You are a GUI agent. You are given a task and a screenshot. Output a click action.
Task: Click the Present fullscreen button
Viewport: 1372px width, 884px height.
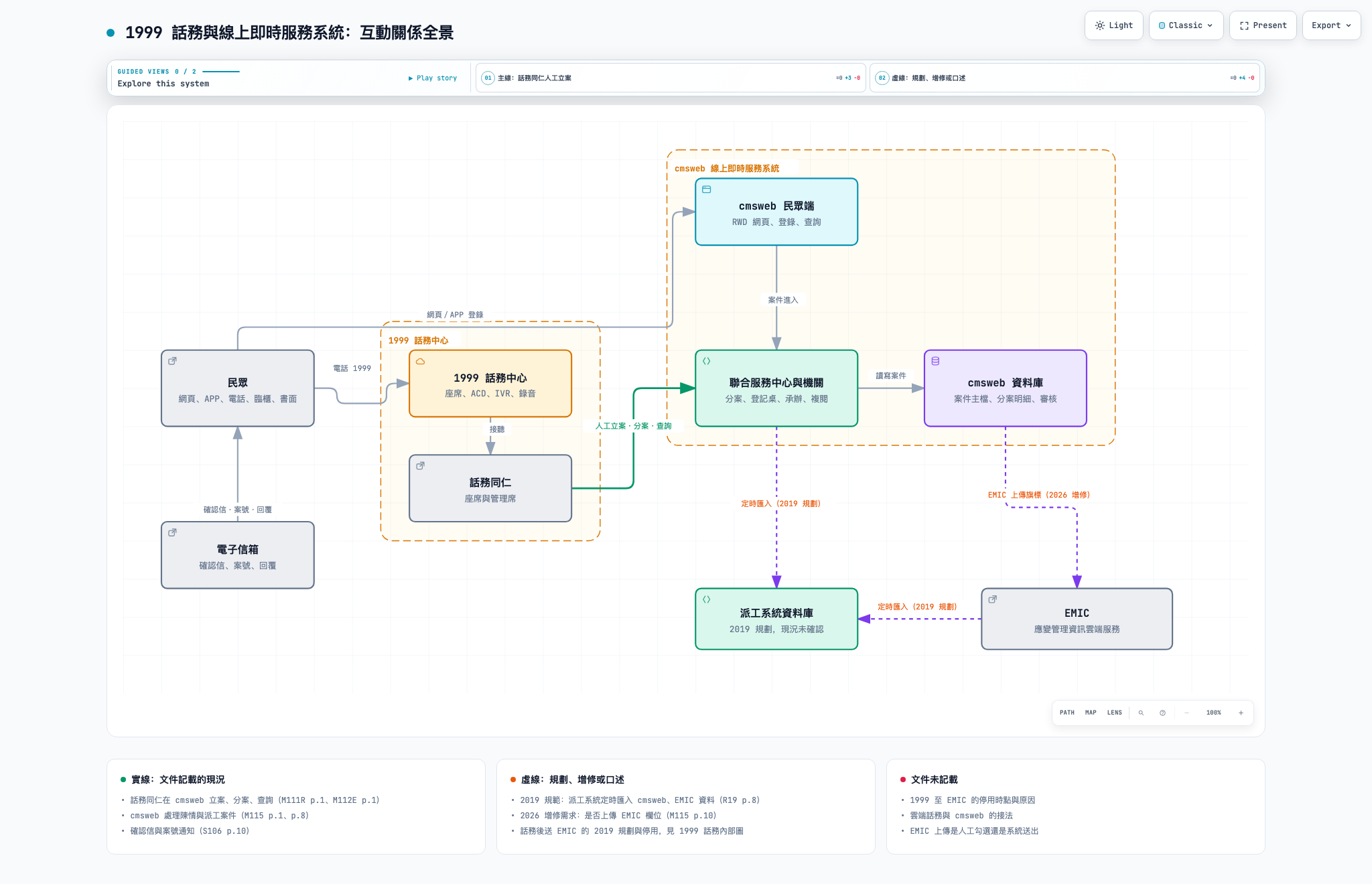point(1263,25)
